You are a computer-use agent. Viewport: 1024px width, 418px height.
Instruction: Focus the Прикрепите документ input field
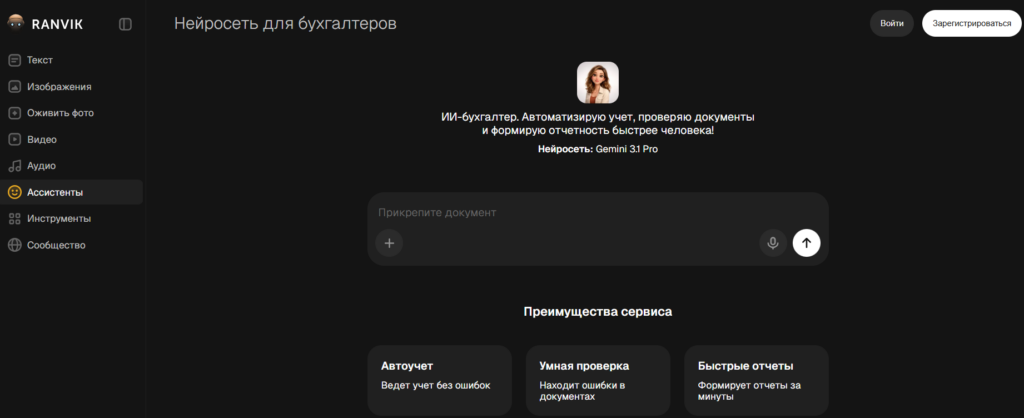coord(598,213)
